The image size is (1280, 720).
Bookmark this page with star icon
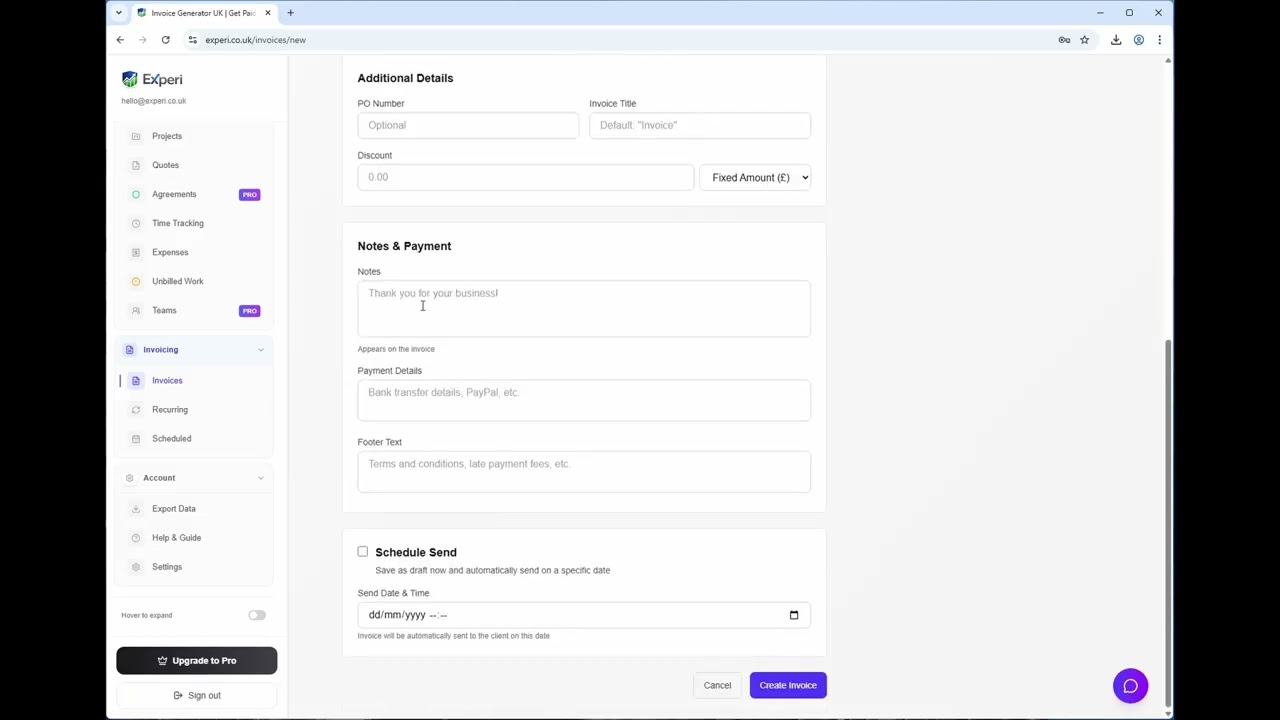[x=1084, y=40]
